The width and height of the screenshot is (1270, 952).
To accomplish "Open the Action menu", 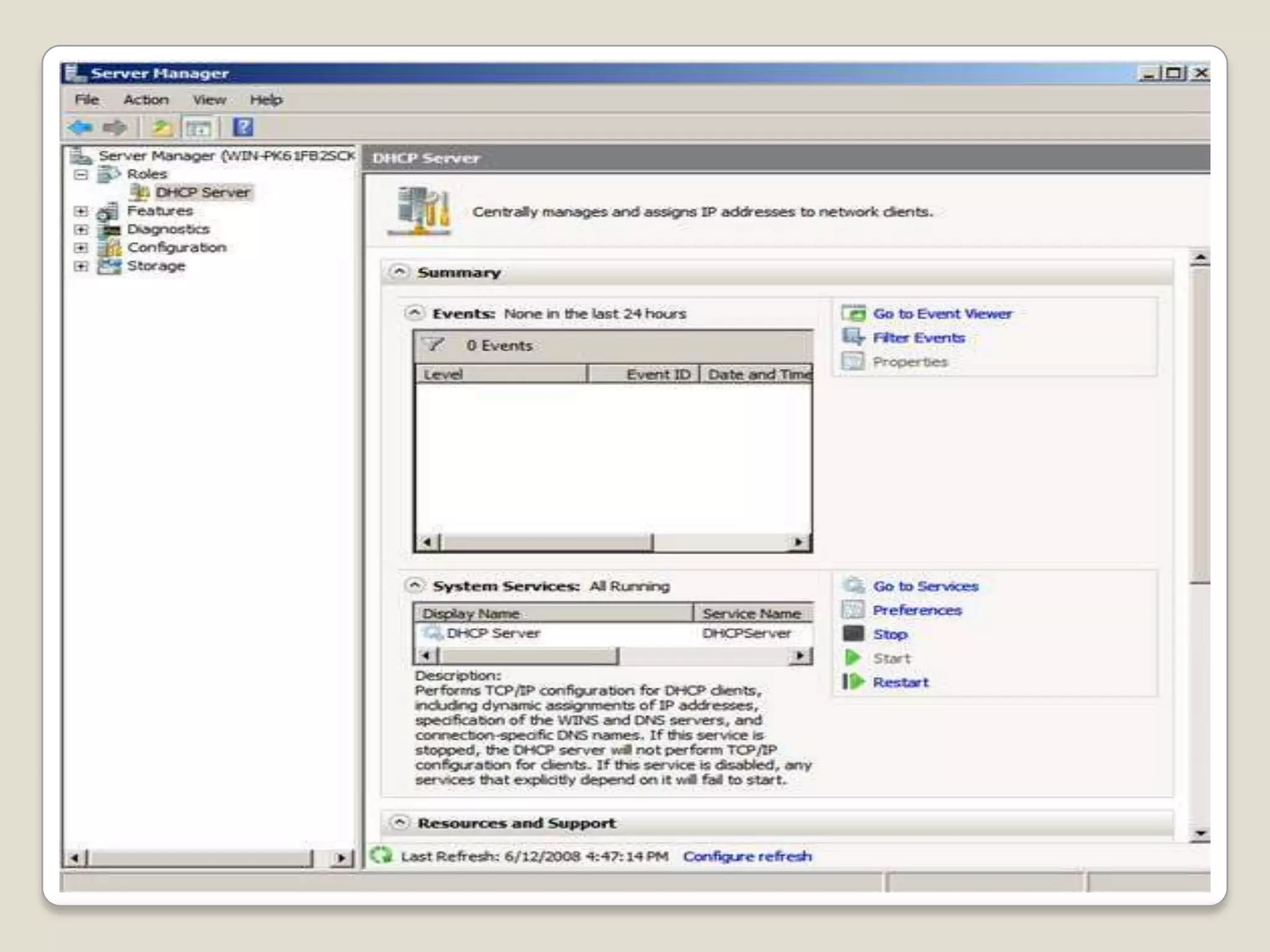I will point(146,100).
